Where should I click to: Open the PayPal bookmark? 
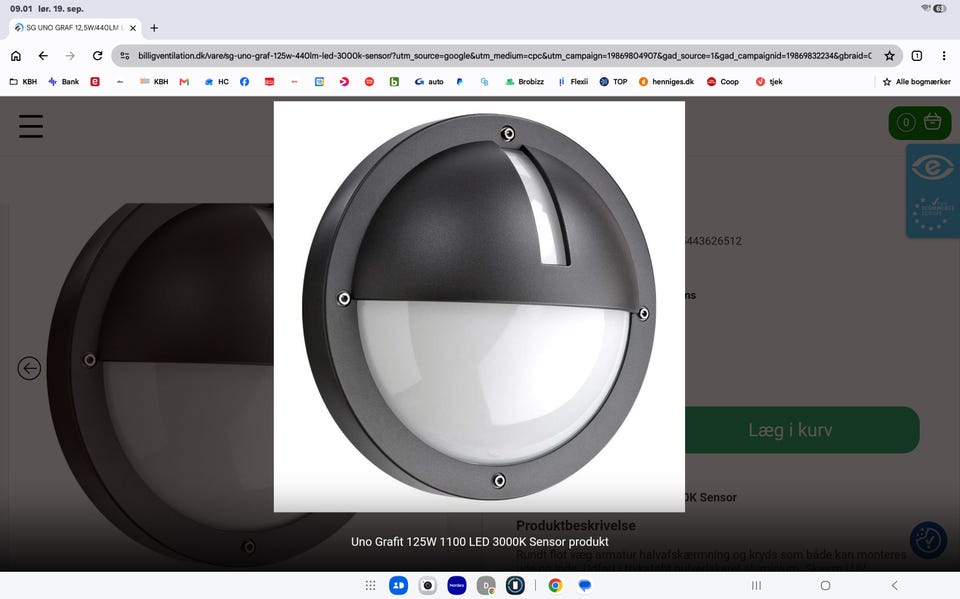tap(459, 81)
